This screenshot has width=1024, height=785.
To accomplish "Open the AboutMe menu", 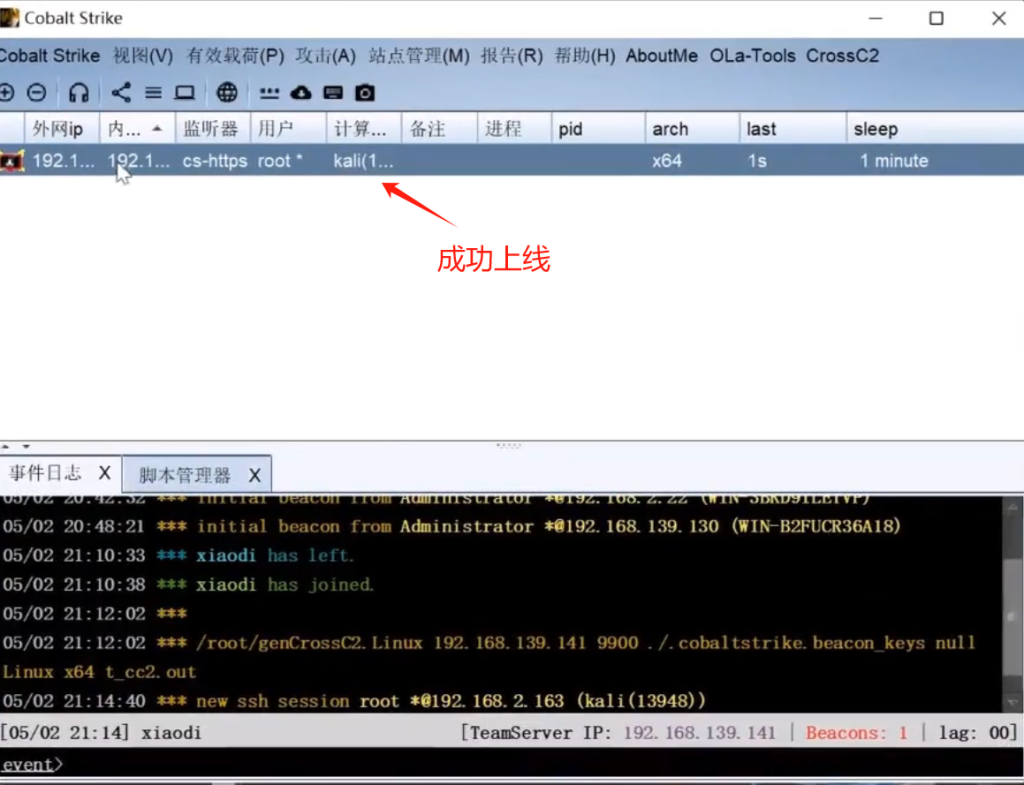I will (x=662, y=56).
